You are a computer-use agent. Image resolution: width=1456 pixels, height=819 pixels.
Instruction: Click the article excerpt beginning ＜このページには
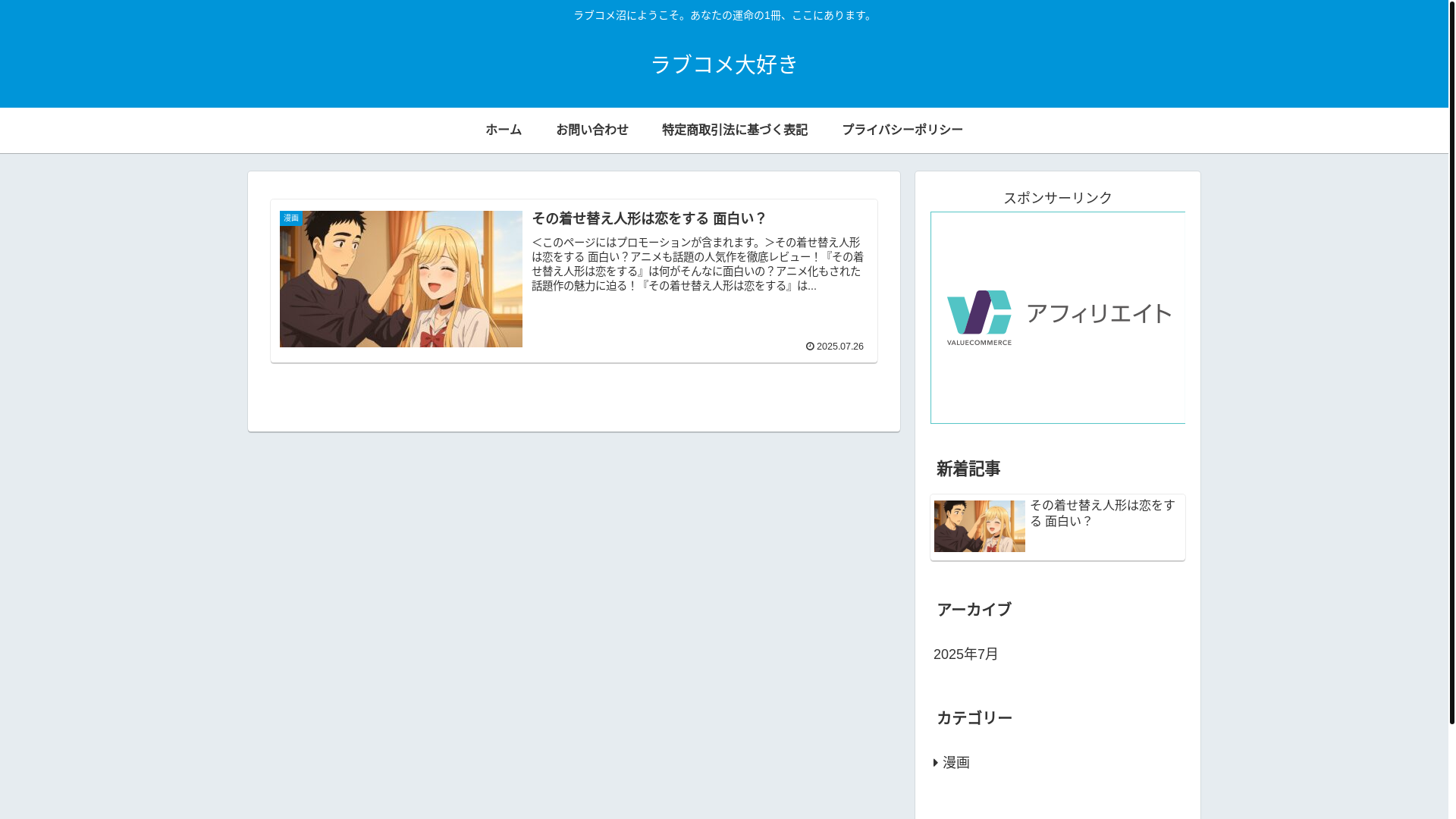pyautogui.click(x=698, y=264)
